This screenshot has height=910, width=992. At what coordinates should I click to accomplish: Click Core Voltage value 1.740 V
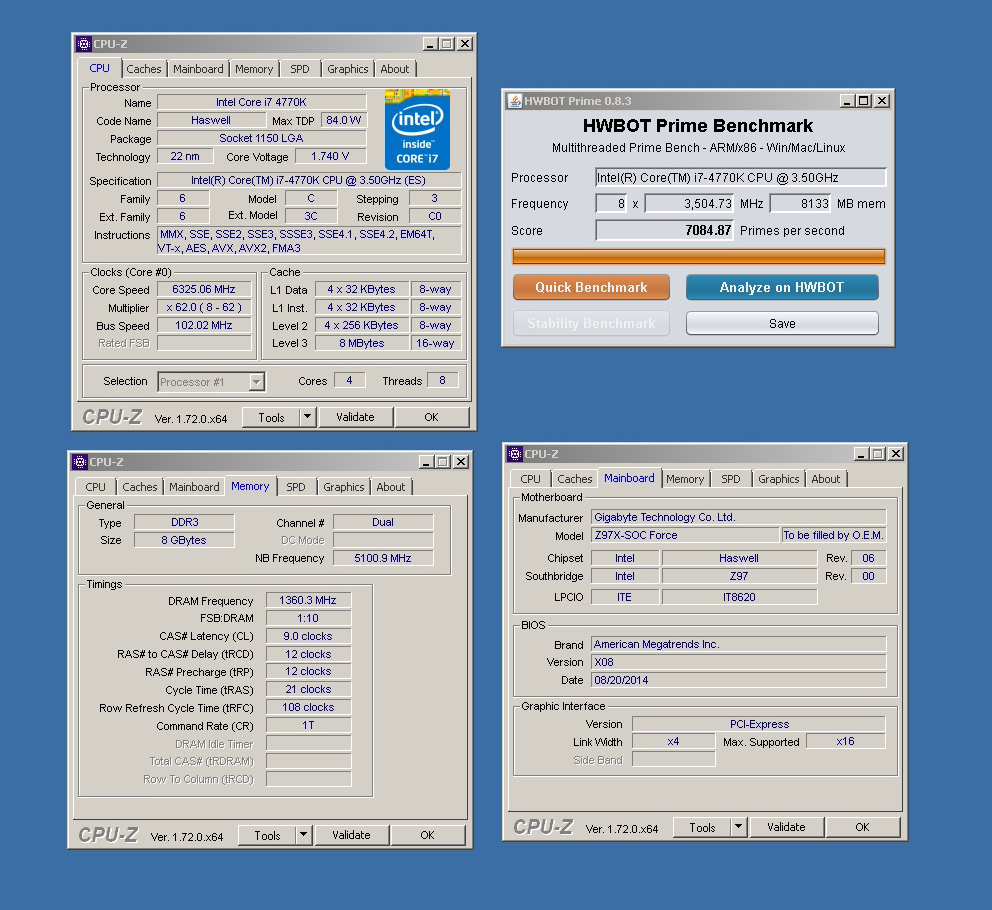(330, 156)
